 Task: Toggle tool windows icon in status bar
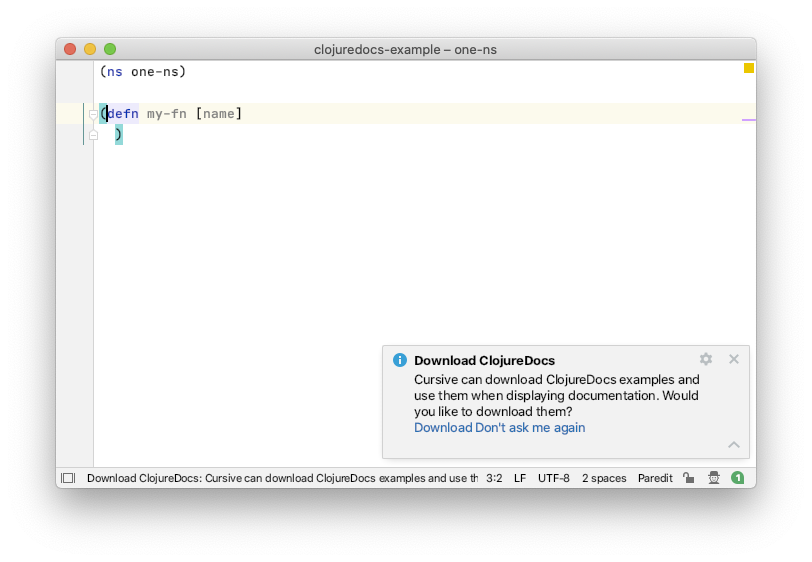pyautogui.click(x=68, y=478)
